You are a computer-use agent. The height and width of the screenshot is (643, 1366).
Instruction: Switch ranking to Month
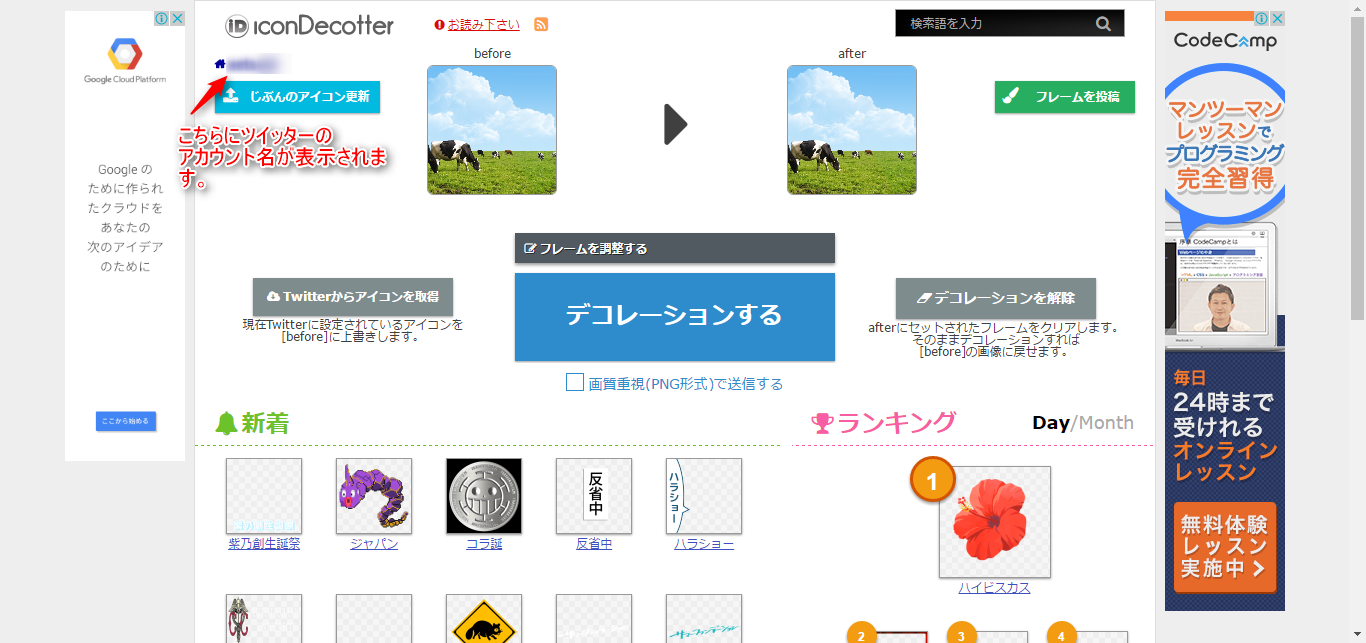1106,423
